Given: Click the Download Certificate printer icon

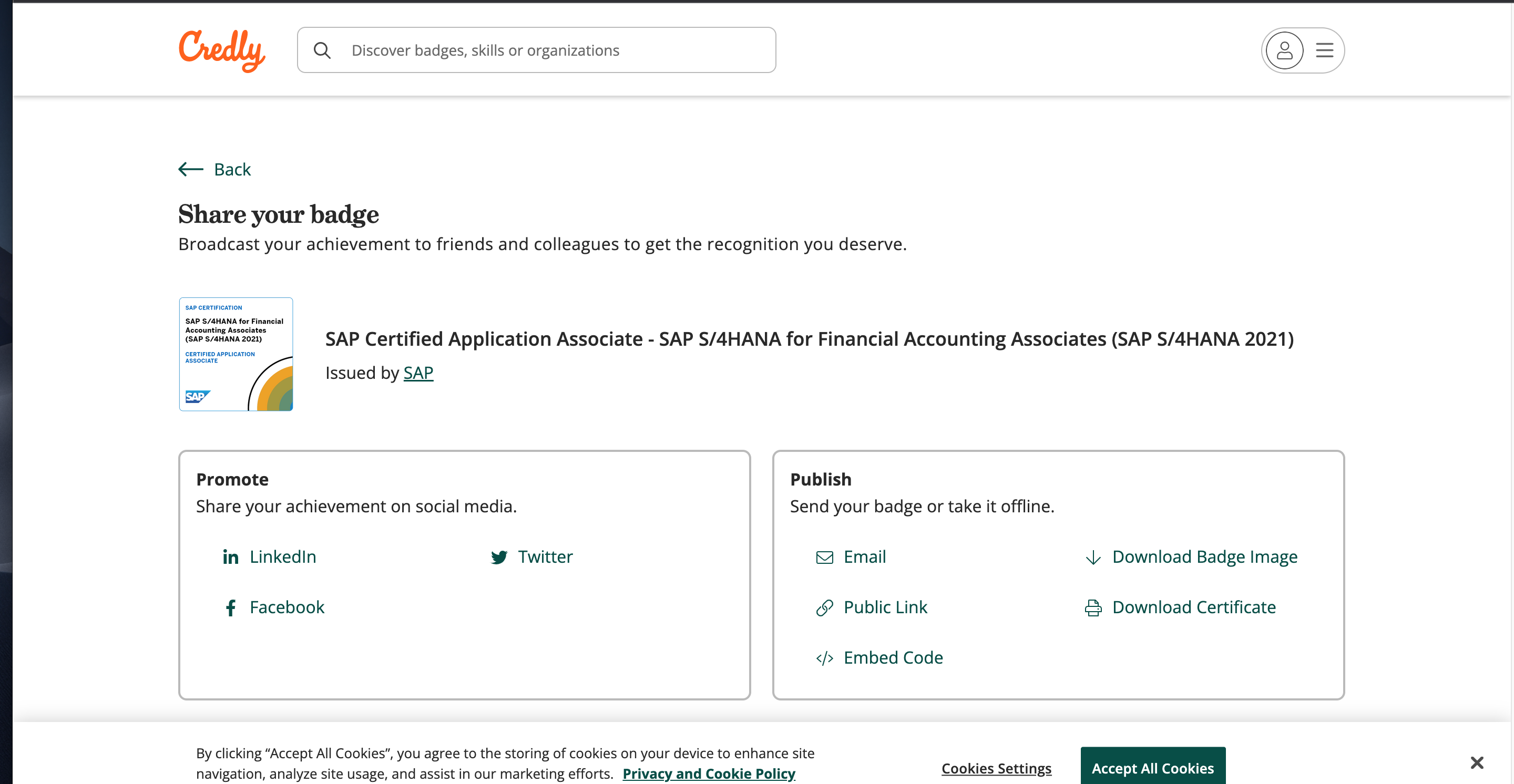Looking at the screenshot, I should (1092, 607).
